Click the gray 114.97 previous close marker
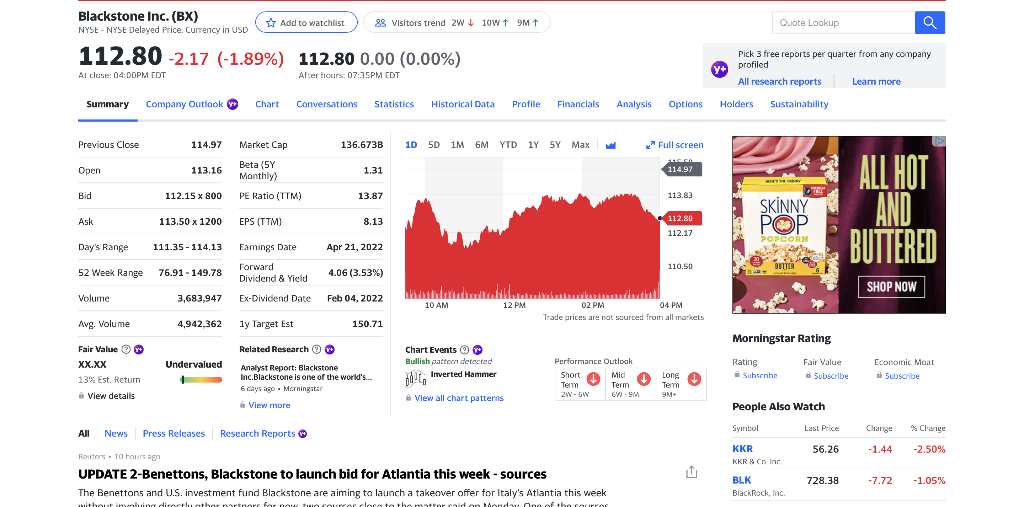 click(x=680, y=169)
